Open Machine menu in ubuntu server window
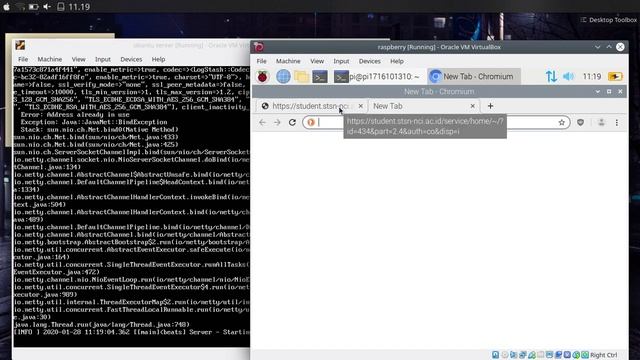This screenshot has height=360, width=640. [x=50, y=59]
